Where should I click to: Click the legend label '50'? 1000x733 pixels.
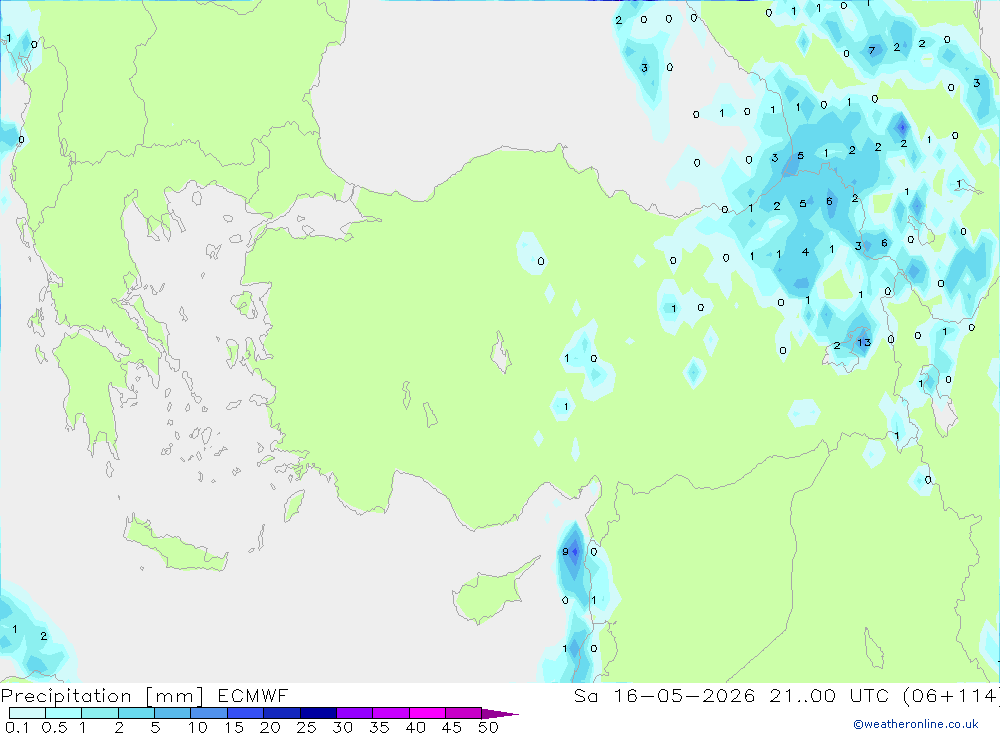(x=488, y=727)
